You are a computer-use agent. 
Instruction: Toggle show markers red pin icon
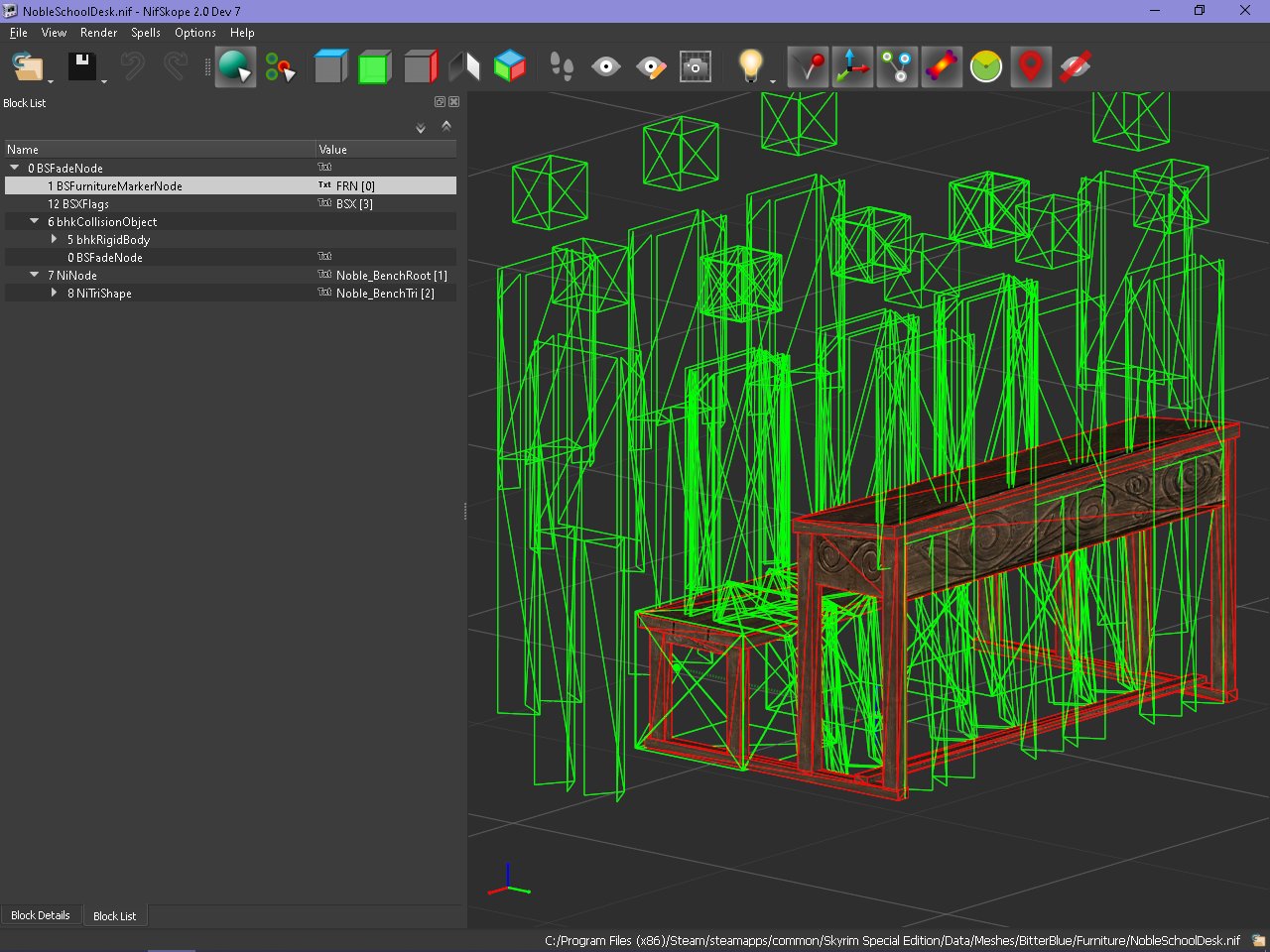click(1031, 67)
